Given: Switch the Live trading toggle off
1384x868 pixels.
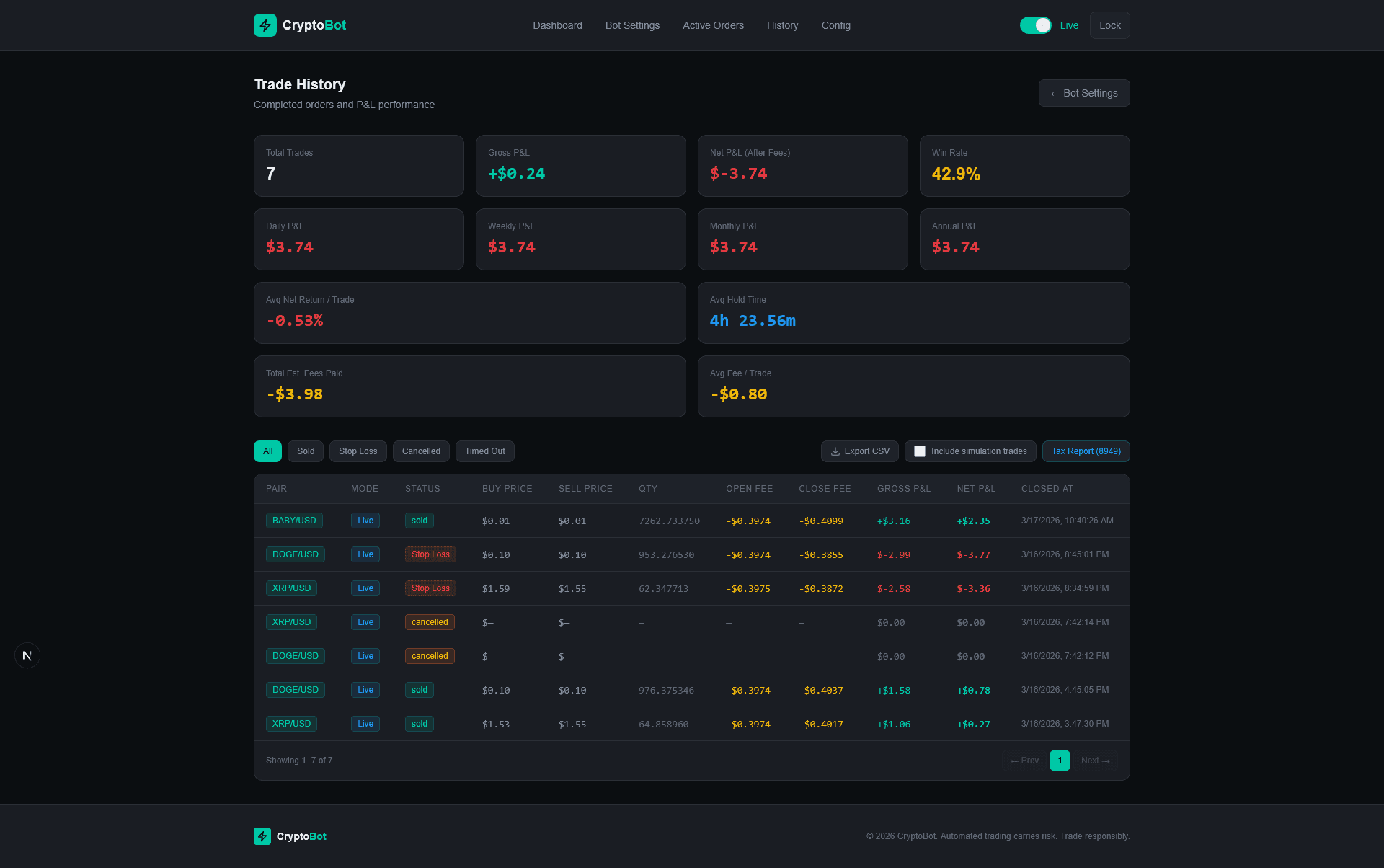Looking at the screenshot, I should click(1035, 25).
